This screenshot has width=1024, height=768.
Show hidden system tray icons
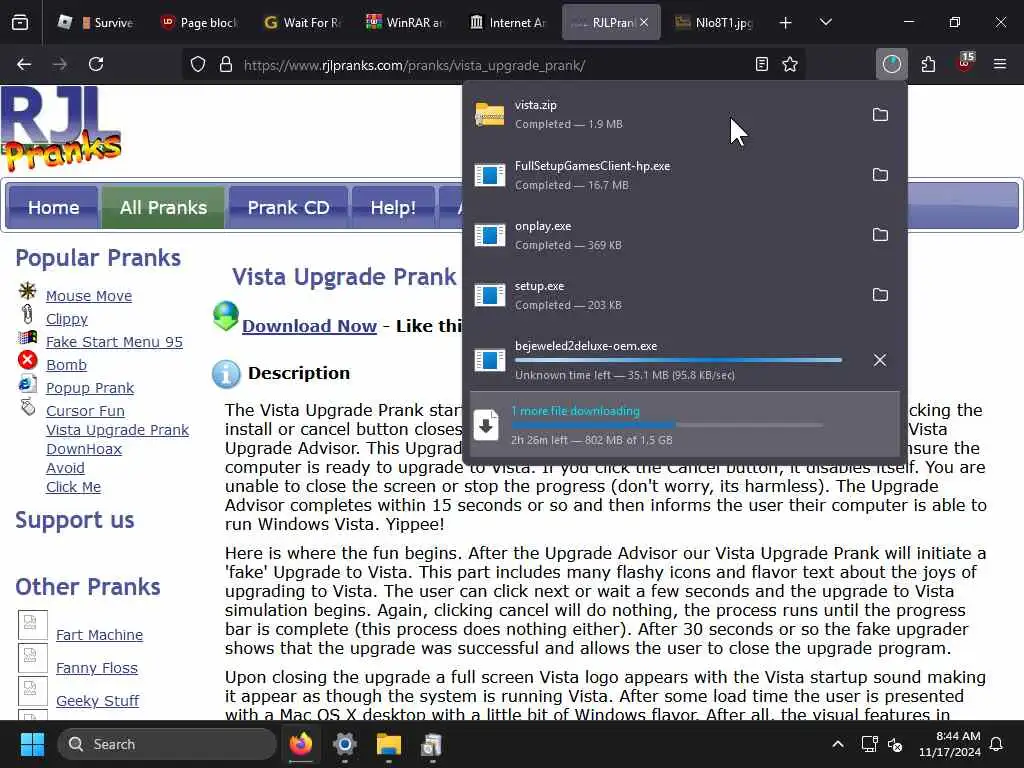[838, 744]
